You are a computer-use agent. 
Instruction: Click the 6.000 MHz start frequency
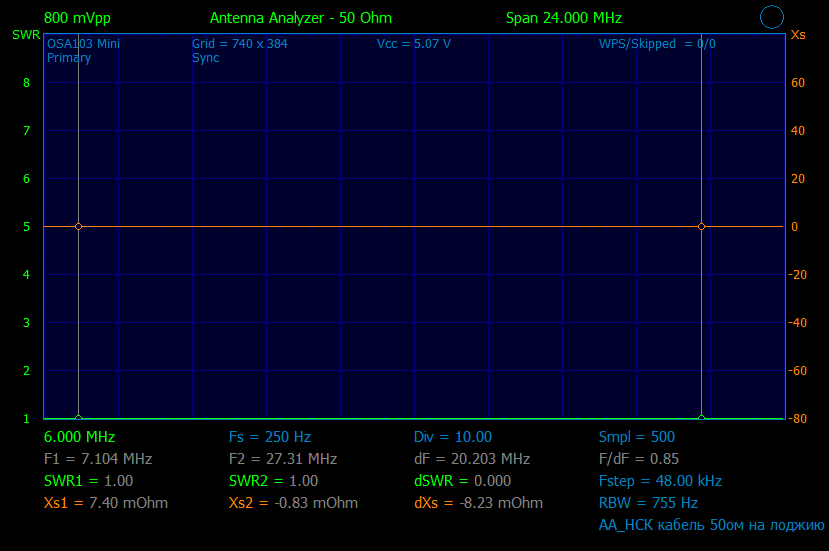click(x=79, y=437)
